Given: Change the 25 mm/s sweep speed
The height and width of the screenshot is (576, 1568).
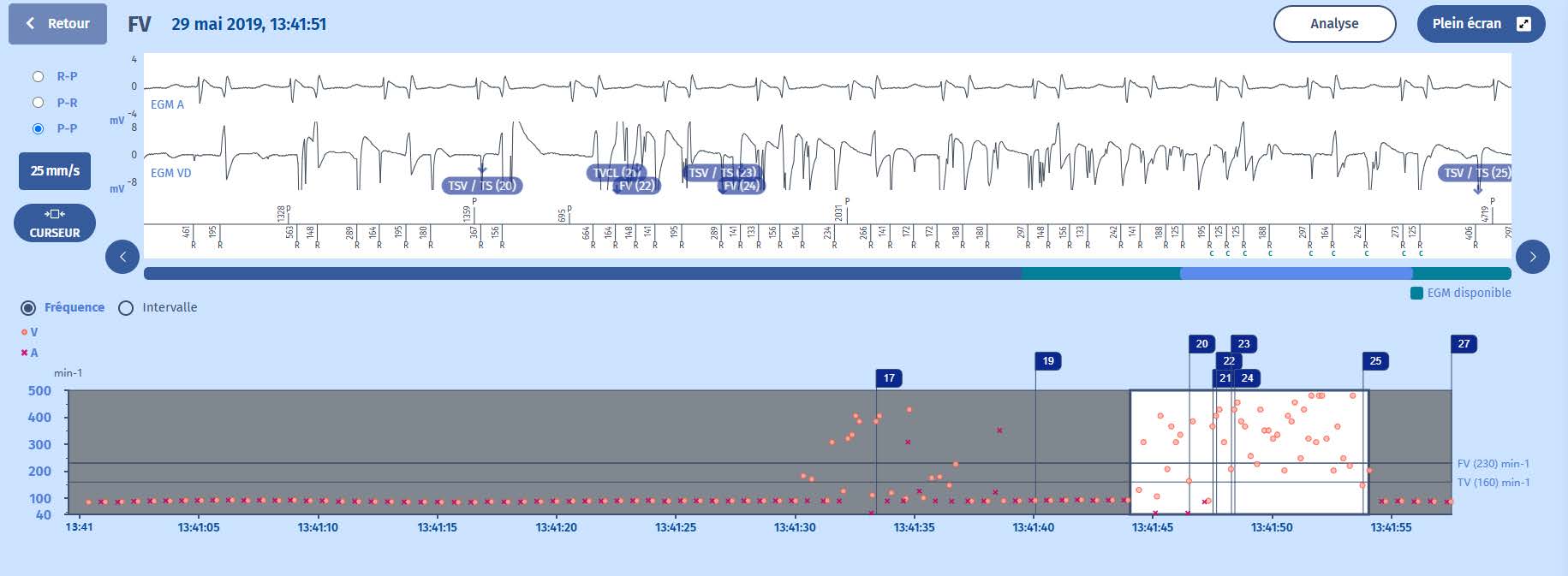Looking at the screenshot, I should [55, 171].
